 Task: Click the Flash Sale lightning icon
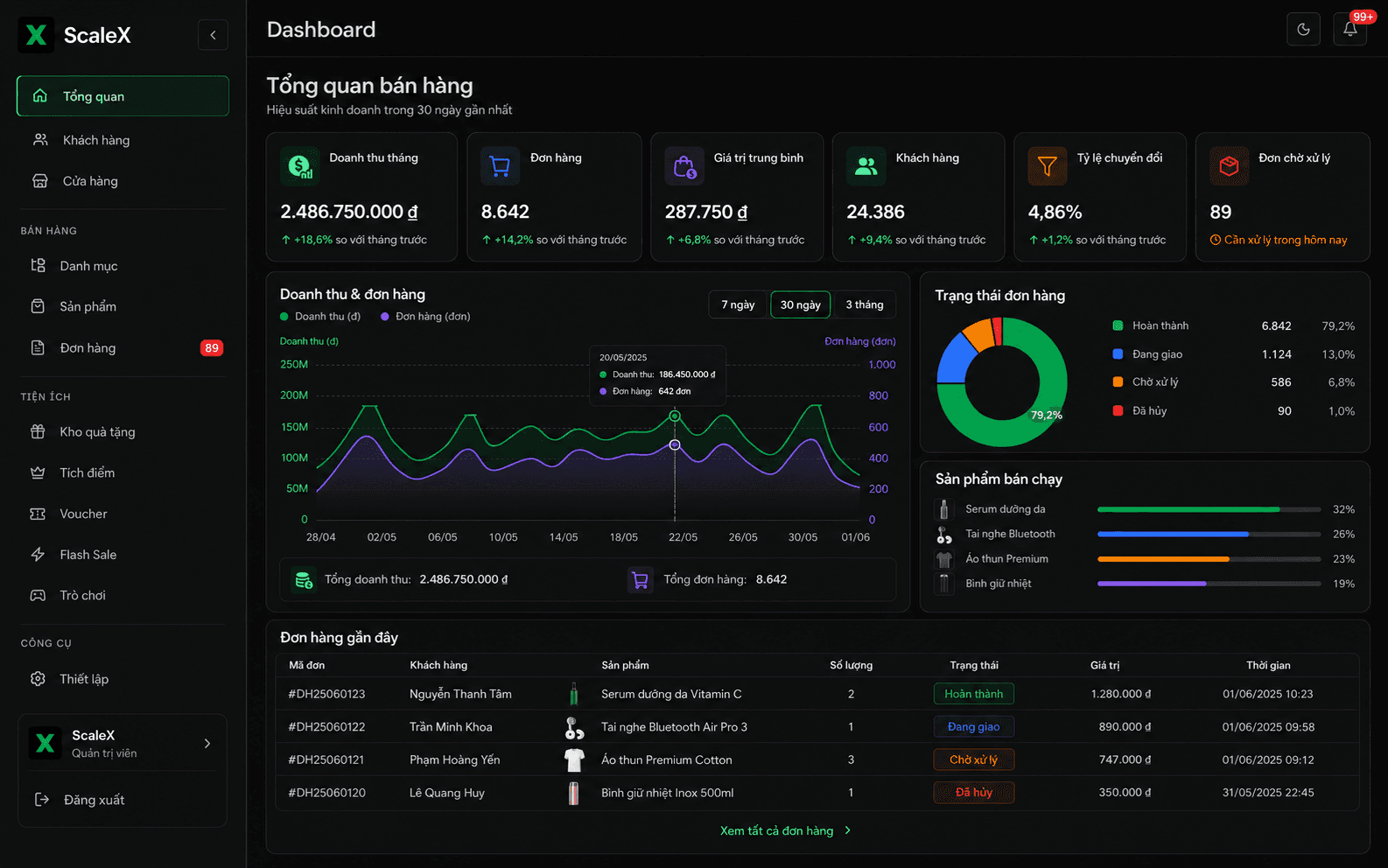pos(38,555)
